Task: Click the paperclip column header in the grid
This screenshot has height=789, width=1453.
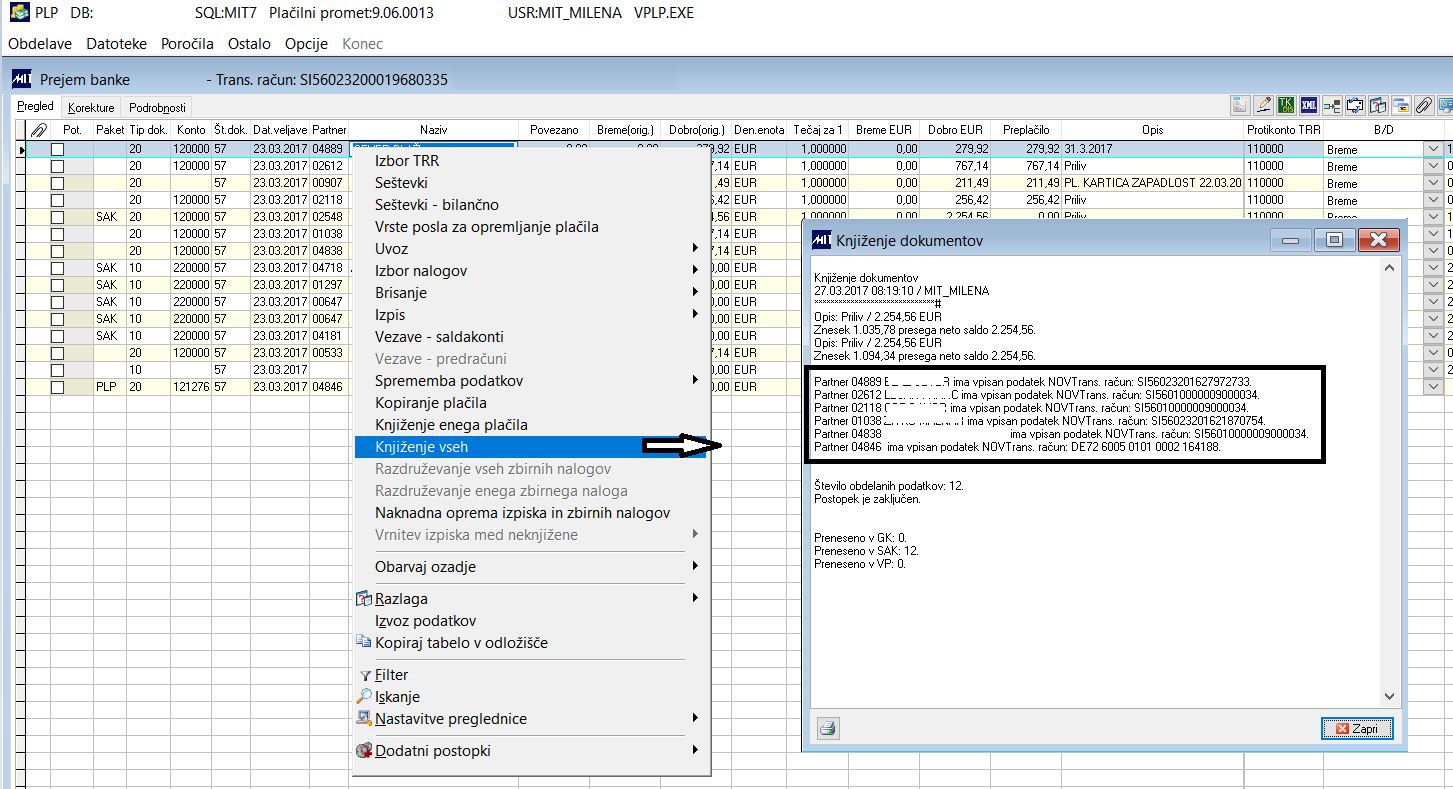Action: 39,130
